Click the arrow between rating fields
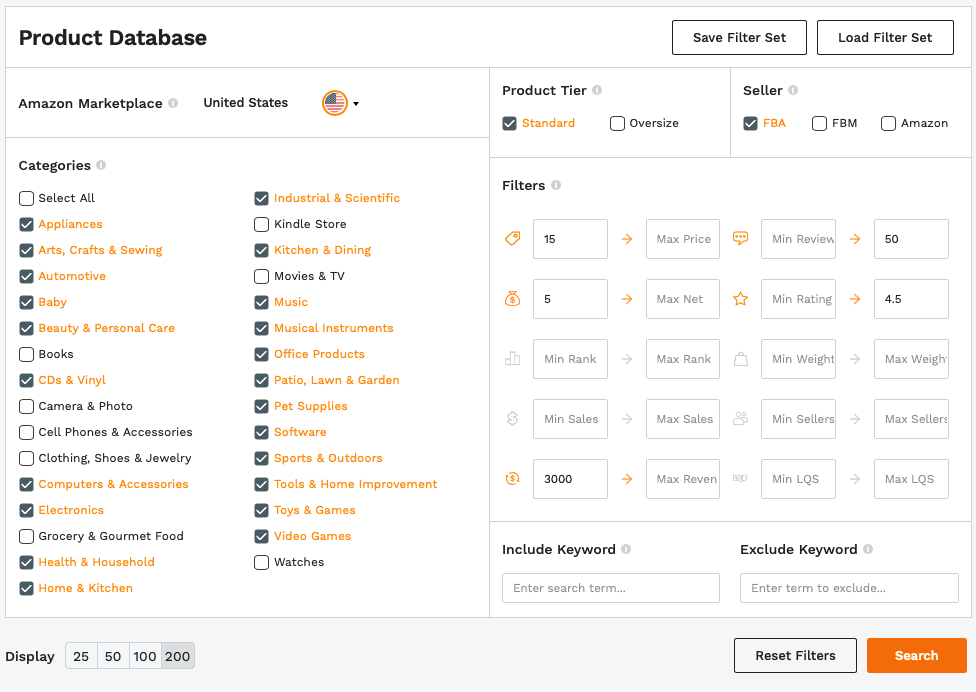Image resolution: width=976 pixels, height=692 pixels. tap(855, 299)
